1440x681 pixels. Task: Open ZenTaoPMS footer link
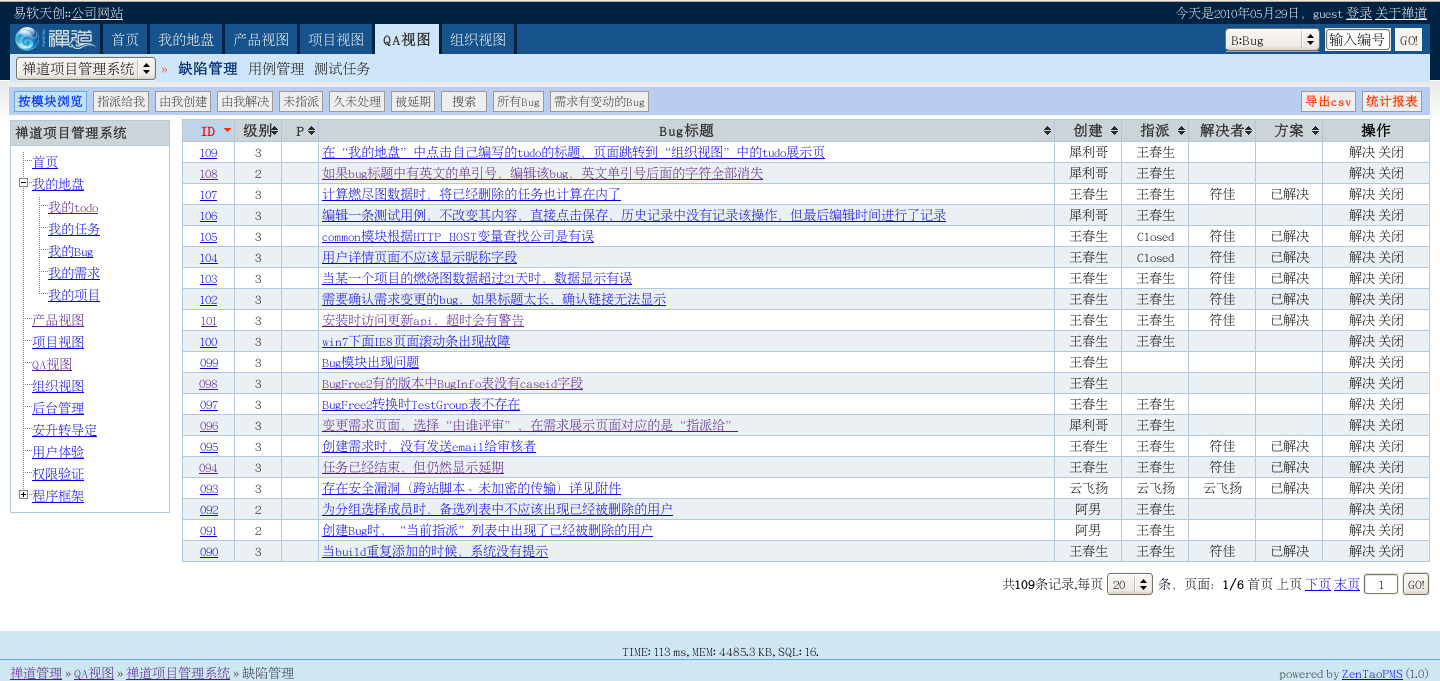click(x=1372, y=674)
